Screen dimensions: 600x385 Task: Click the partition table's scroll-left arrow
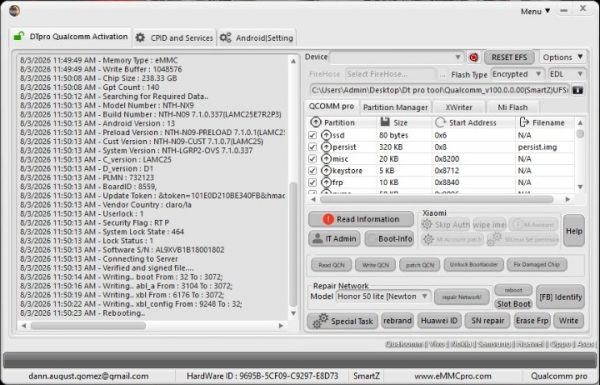(313, 199)
